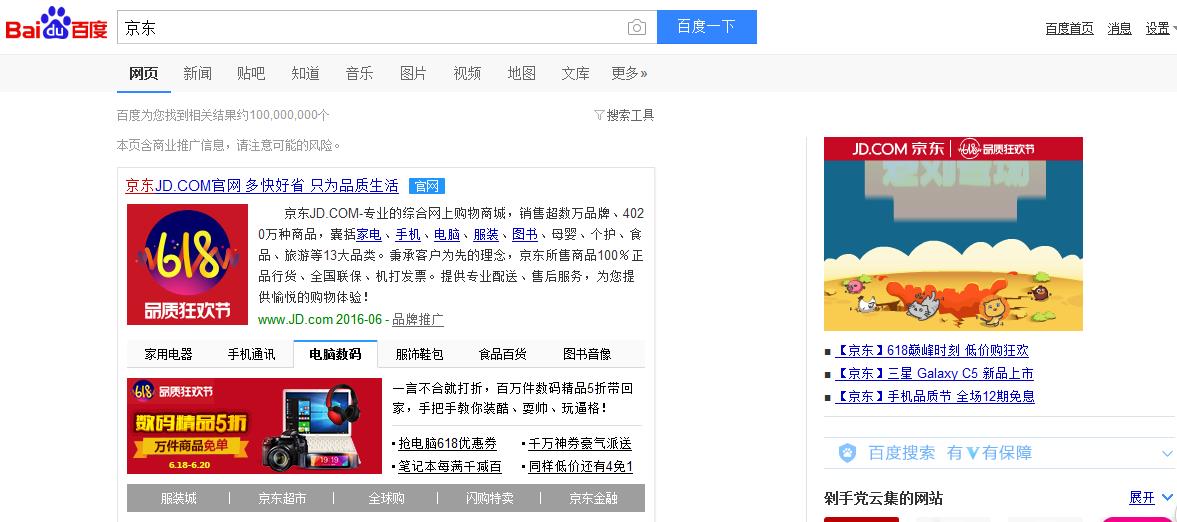Image resolution: width=1177 pixels, height=522 pixels.
Task: Click the 数码精品5折 banner image
Action: tap(254, 426)
